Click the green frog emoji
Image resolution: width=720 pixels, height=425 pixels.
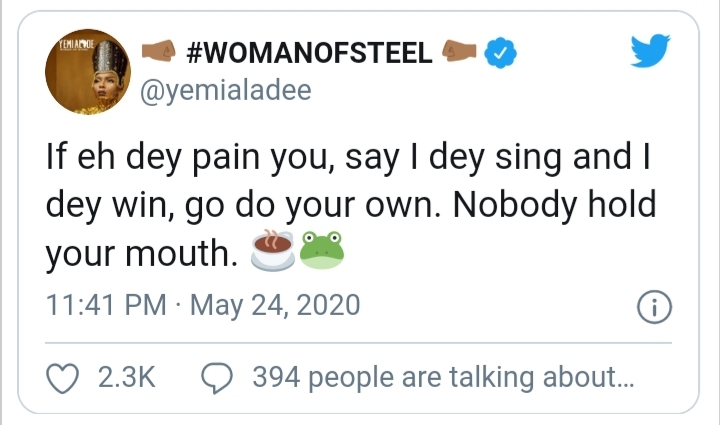click(x=322, y=250)
